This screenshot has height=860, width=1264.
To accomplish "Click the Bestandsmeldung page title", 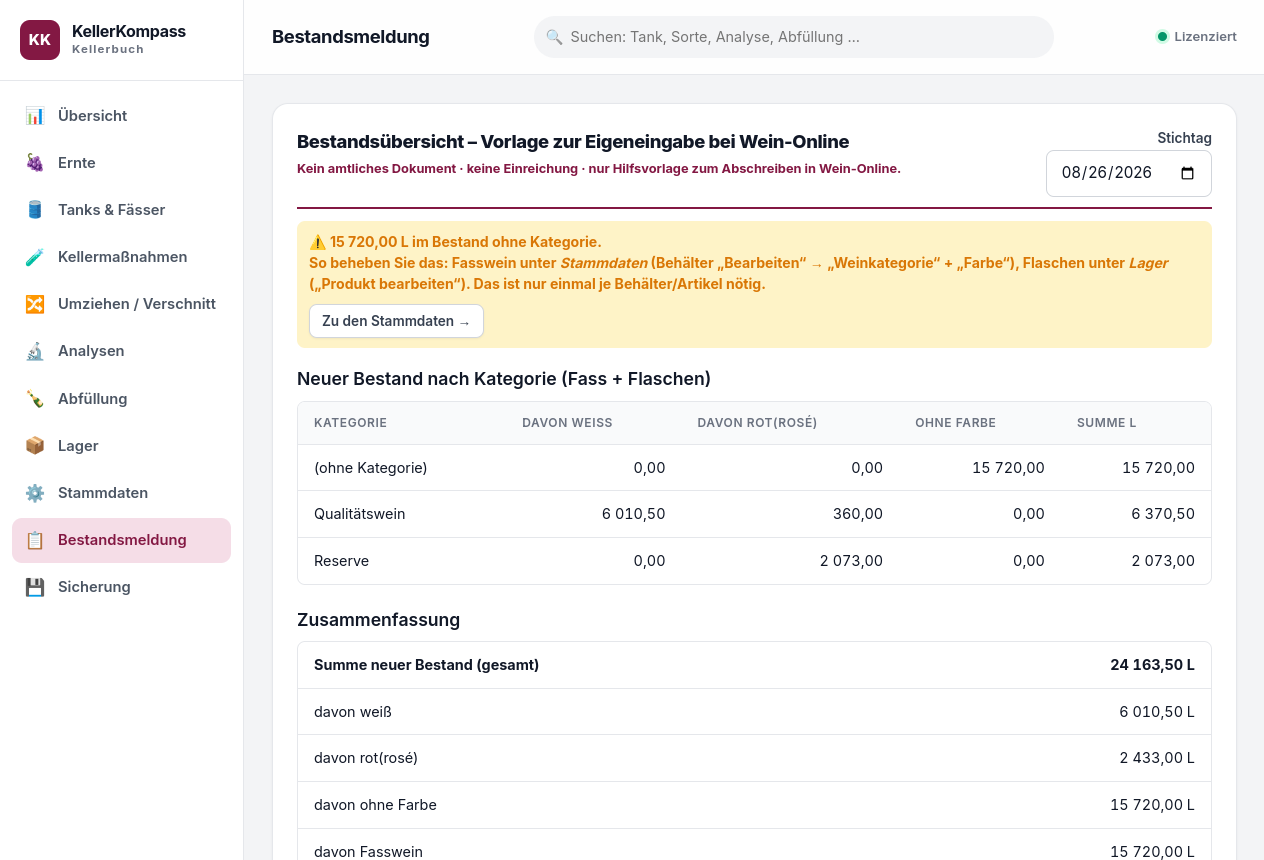I will (351, 37).
